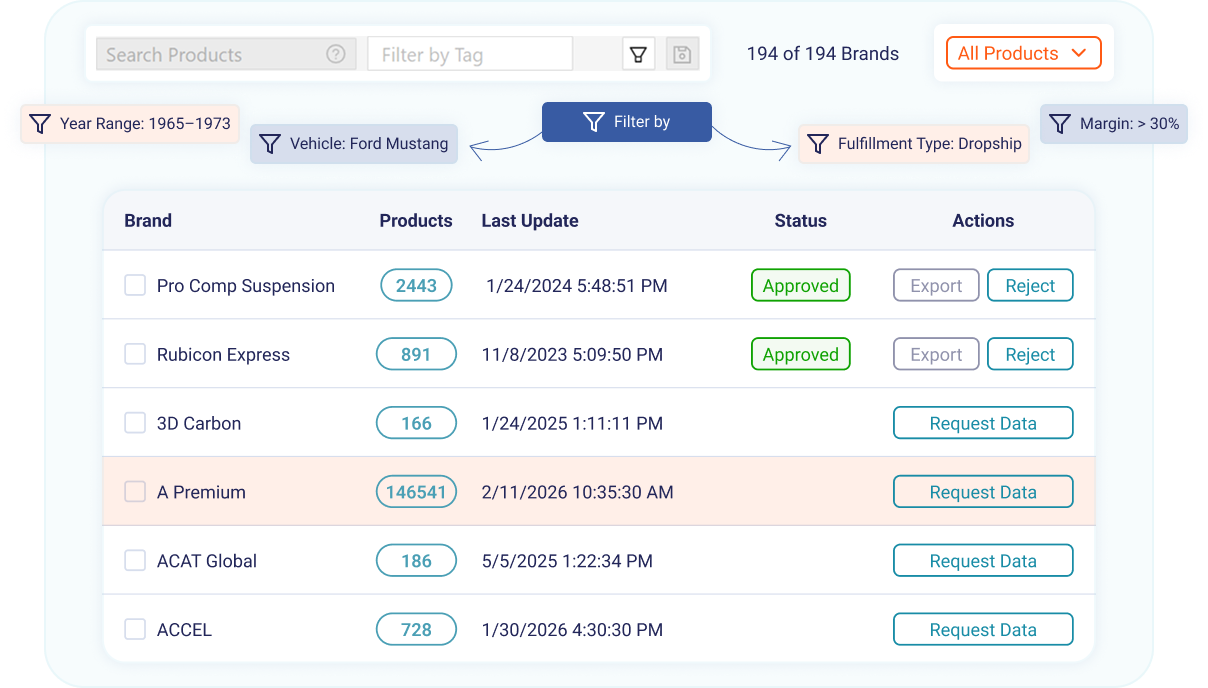
Task: Click the Year Range 1965–1973 filter chip
Action: tap(130, 124)
